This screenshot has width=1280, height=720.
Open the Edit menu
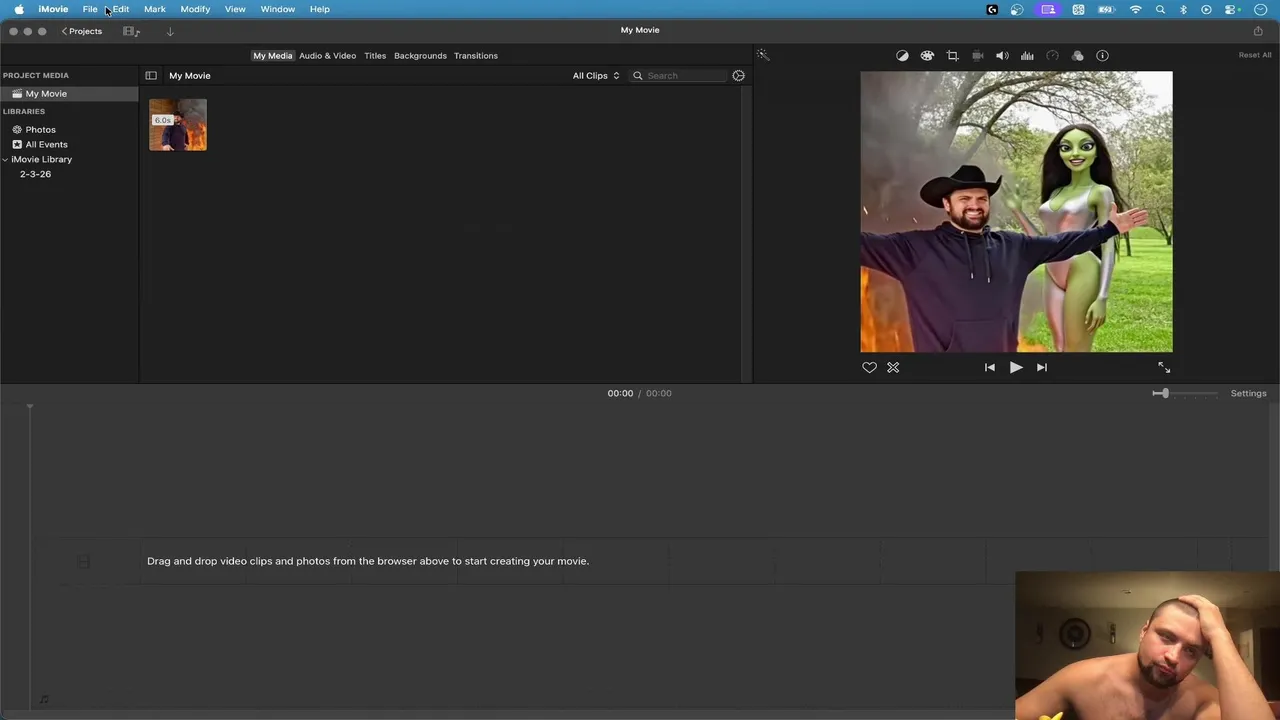pos(121,9)
